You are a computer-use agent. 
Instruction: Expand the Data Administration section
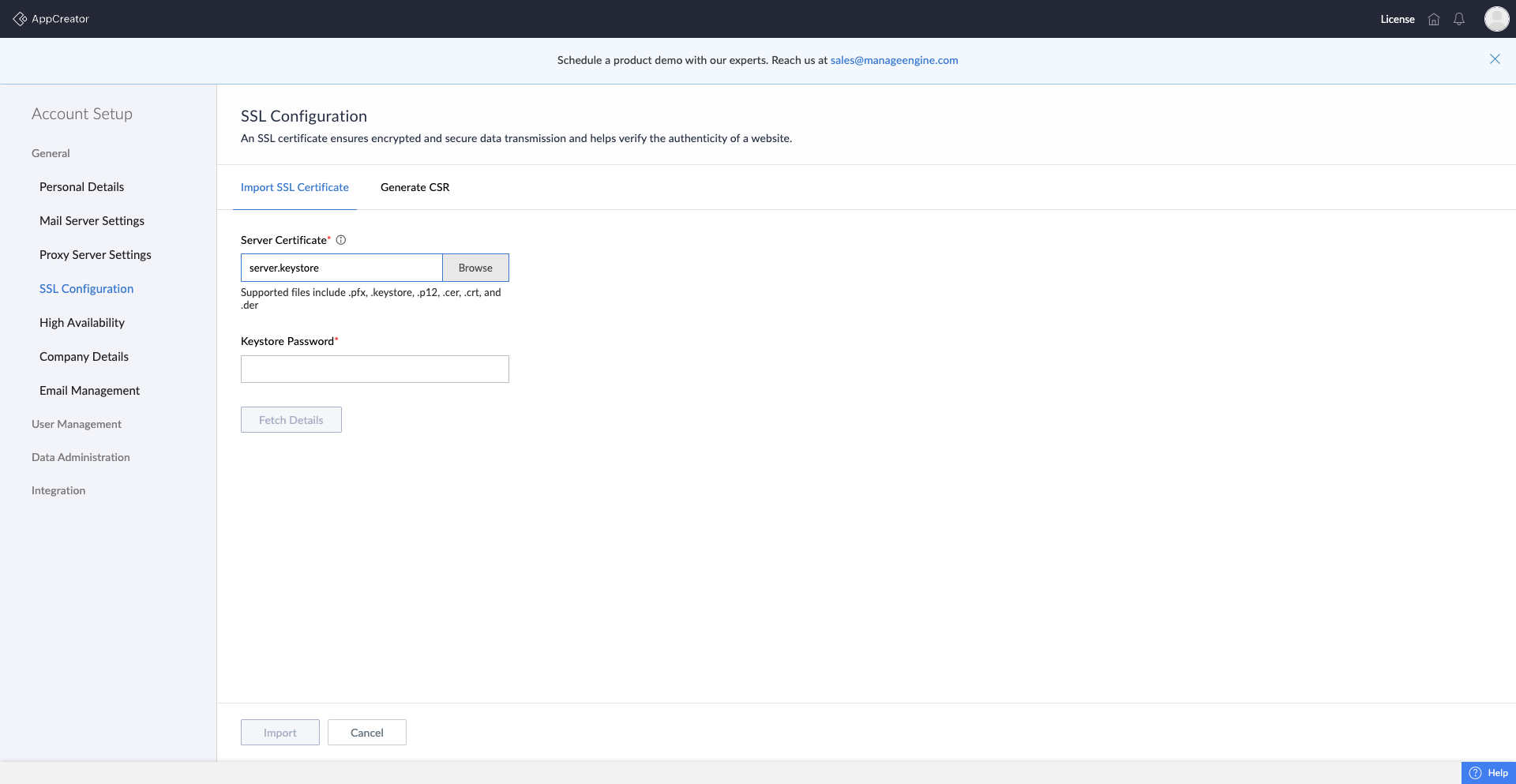click(x=80, y=457)
